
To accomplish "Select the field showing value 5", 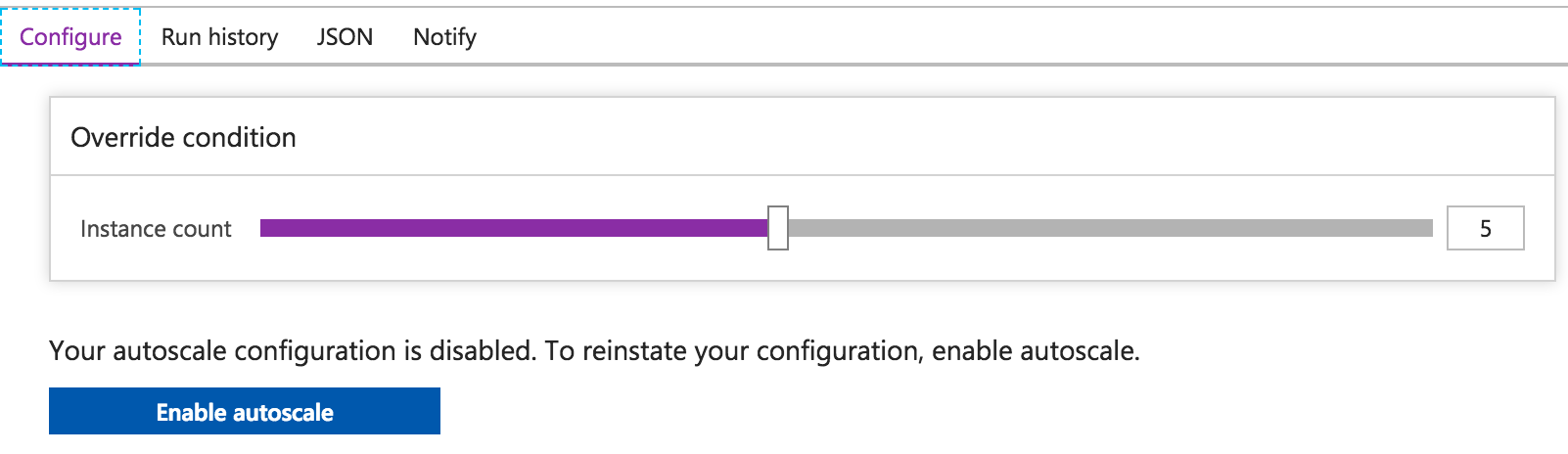I will pos(1485,228).
